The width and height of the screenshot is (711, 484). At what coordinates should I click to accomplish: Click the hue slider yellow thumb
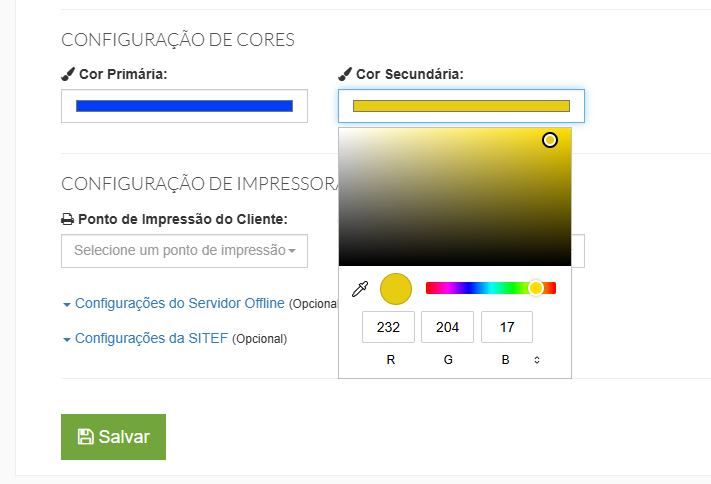(536, 288)
